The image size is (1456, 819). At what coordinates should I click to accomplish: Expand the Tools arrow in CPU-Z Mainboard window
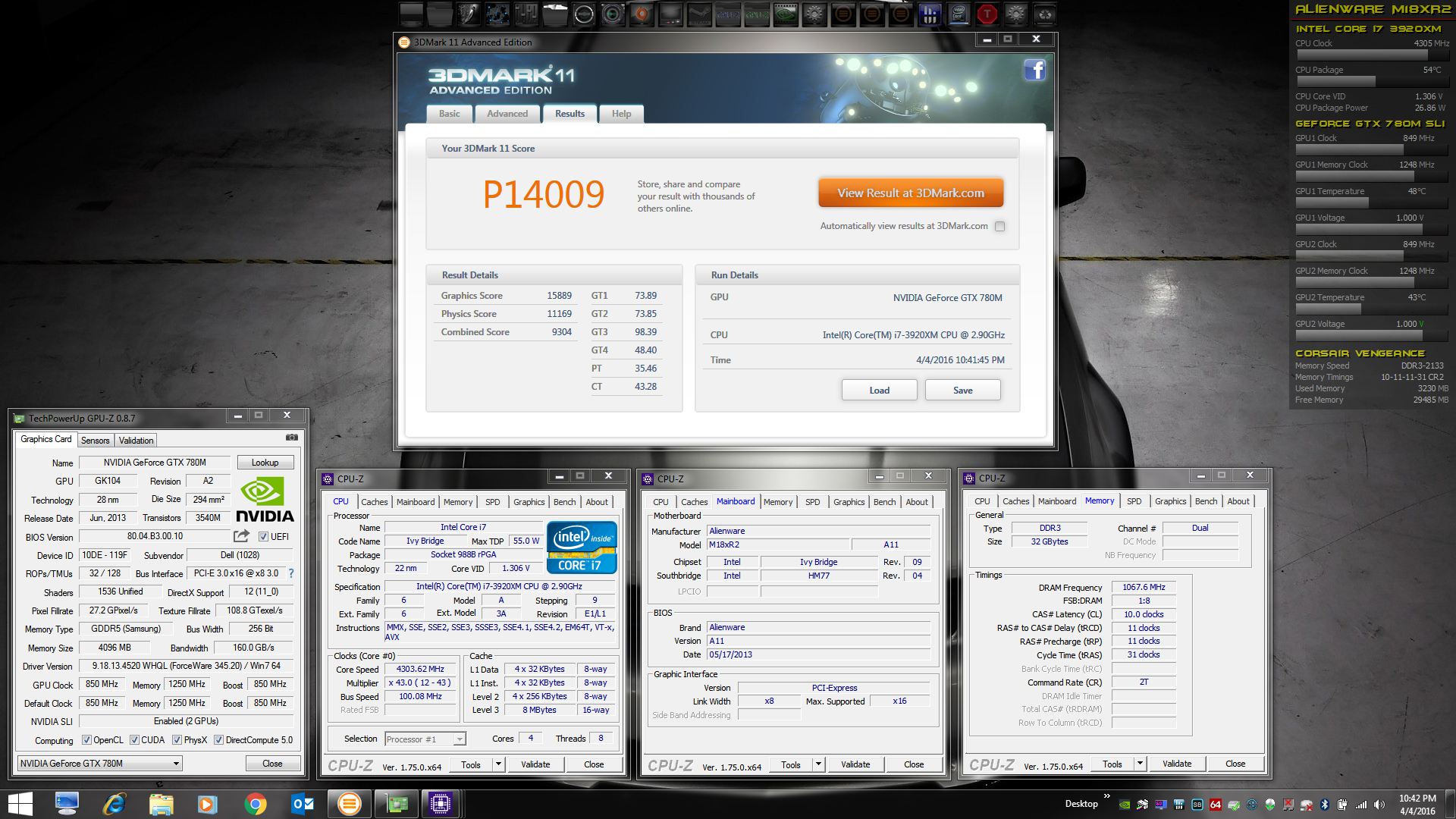coord(818,764)
